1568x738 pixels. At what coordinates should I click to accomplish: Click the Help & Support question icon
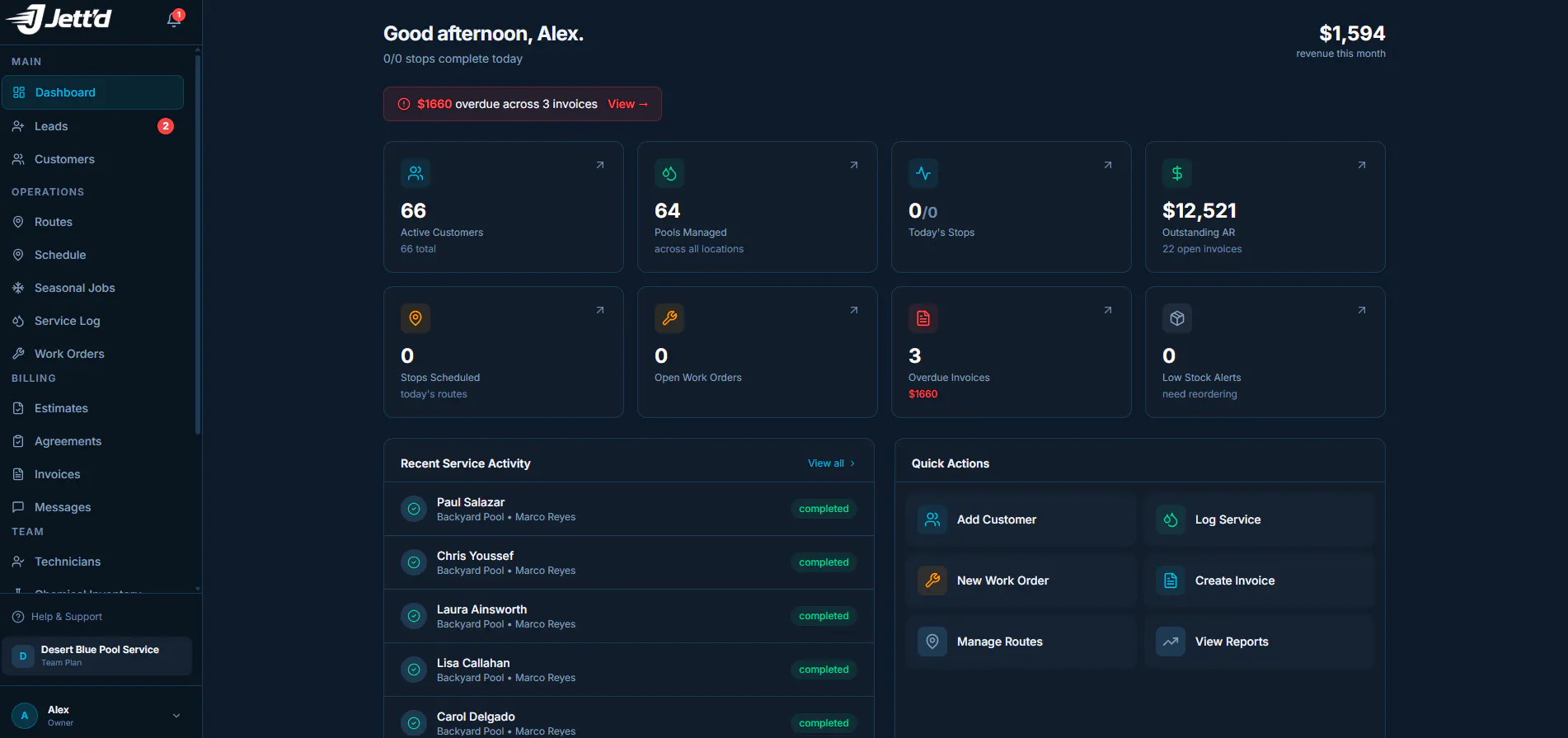(x=18, y=617)
